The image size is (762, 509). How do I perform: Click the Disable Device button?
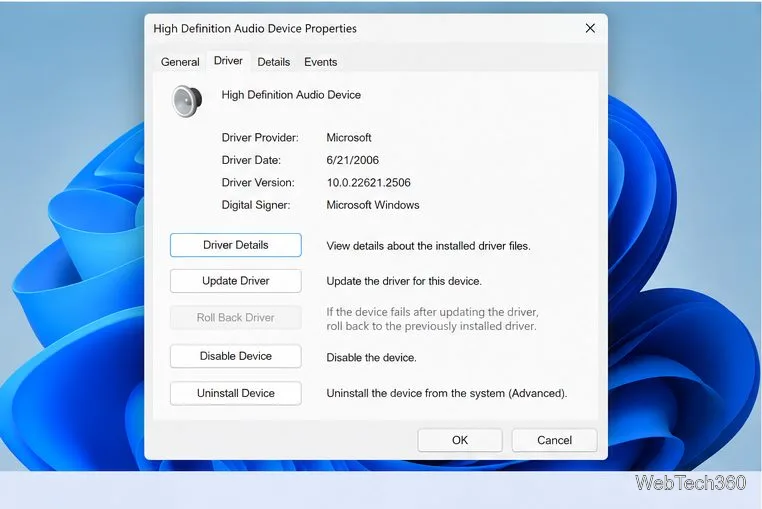(x=236, y=356)
